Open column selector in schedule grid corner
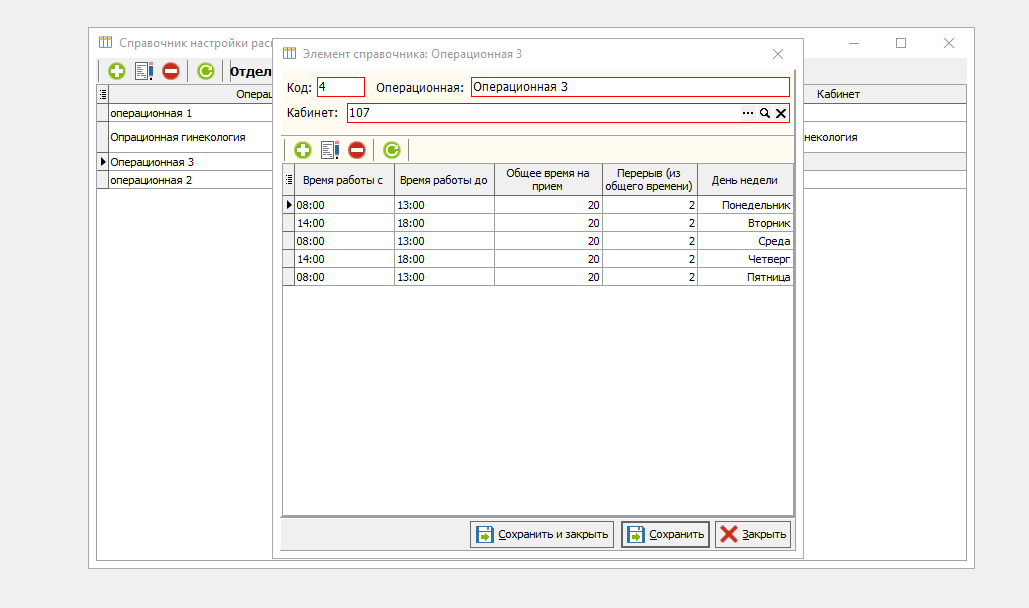This screenshot has height=608, width=1029. (289, 180)
